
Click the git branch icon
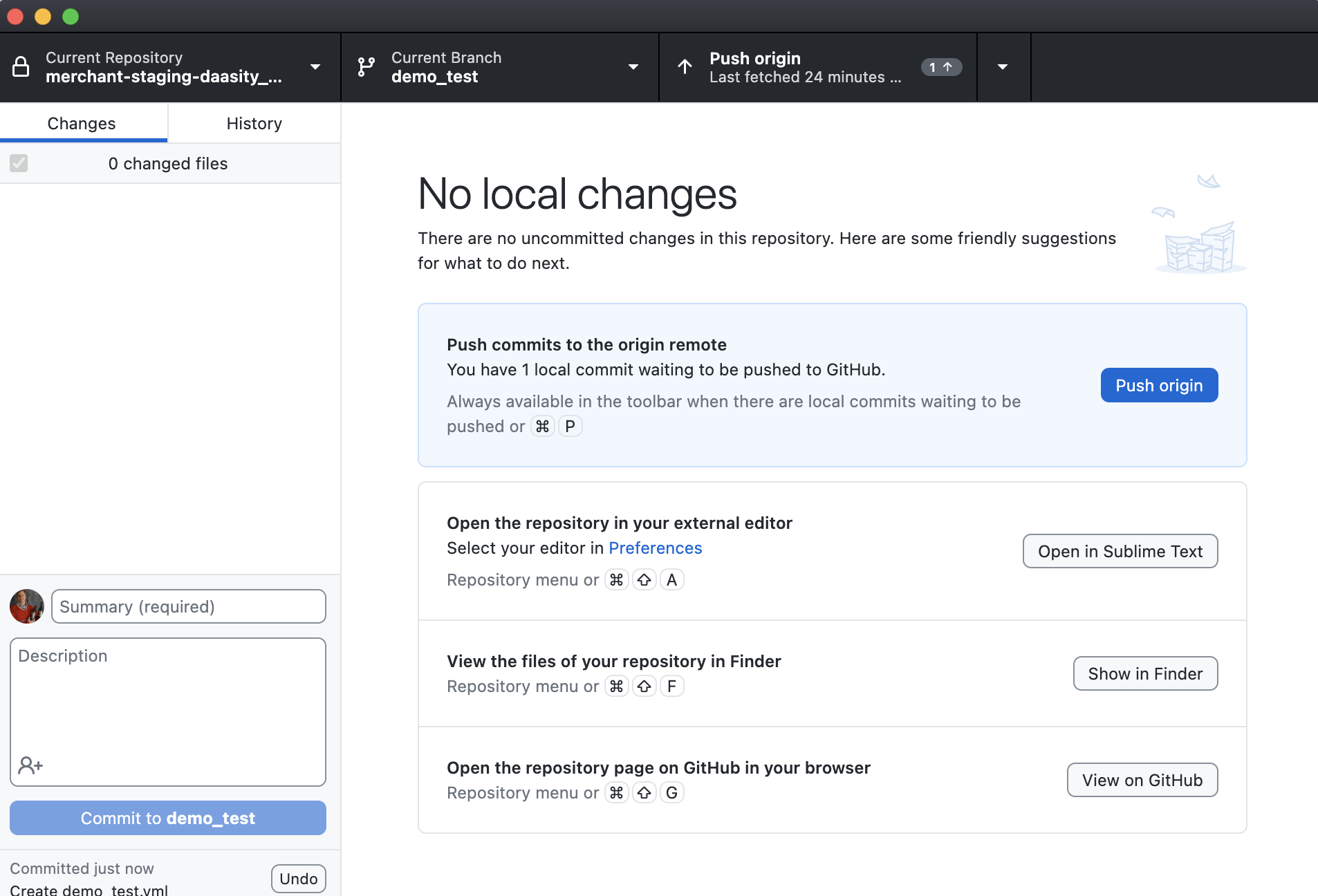[x=366, y=67]
